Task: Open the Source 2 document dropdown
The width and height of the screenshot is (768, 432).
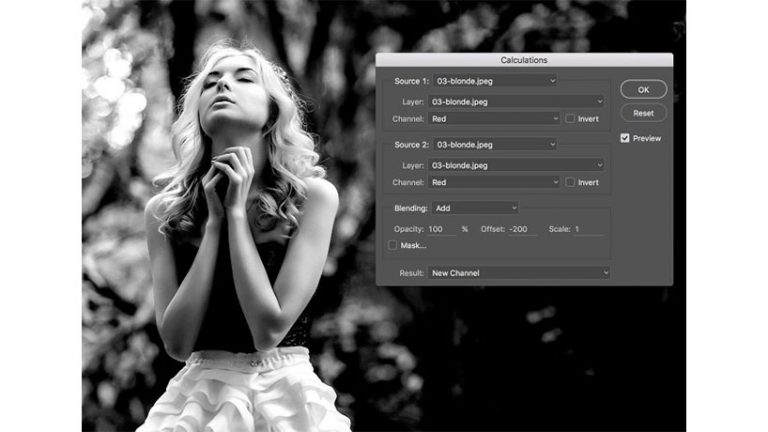Action: point(495,144)
